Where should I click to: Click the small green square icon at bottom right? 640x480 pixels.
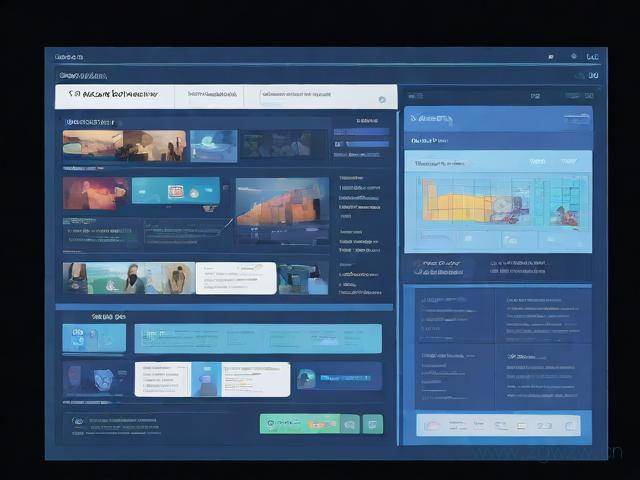click(372, 424)
